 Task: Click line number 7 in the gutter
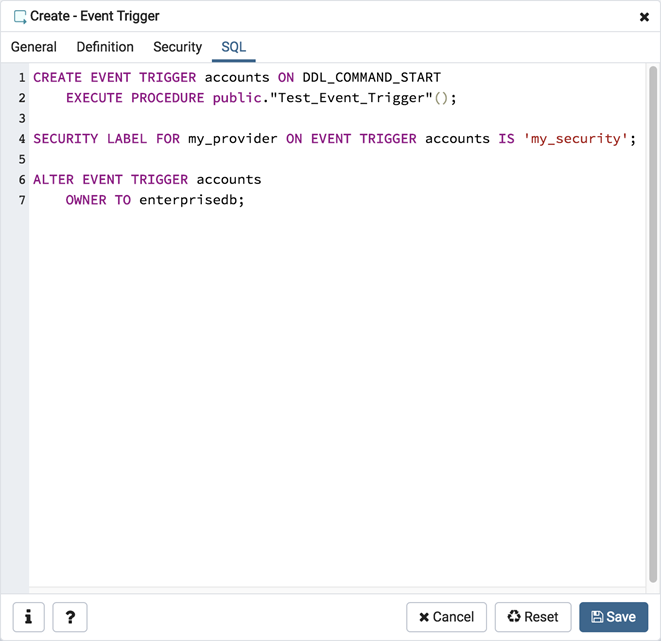coord(21,200)
